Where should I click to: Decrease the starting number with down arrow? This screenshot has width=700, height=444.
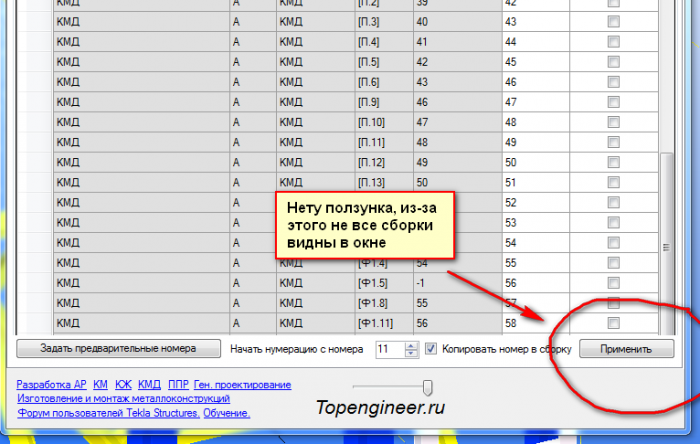tap(411, 353)
